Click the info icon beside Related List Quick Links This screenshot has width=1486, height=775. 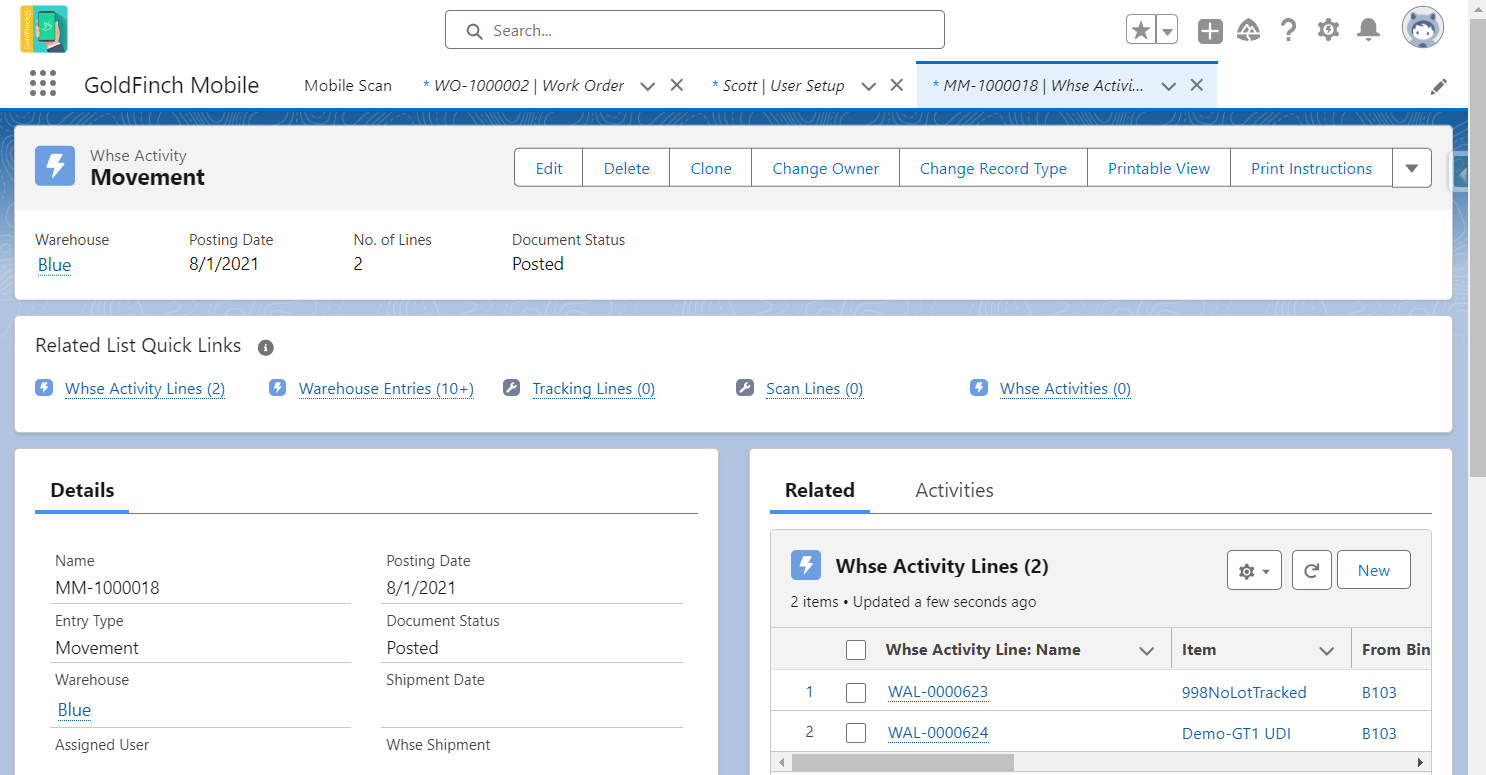pyautogui.click(x=265, y=348)
